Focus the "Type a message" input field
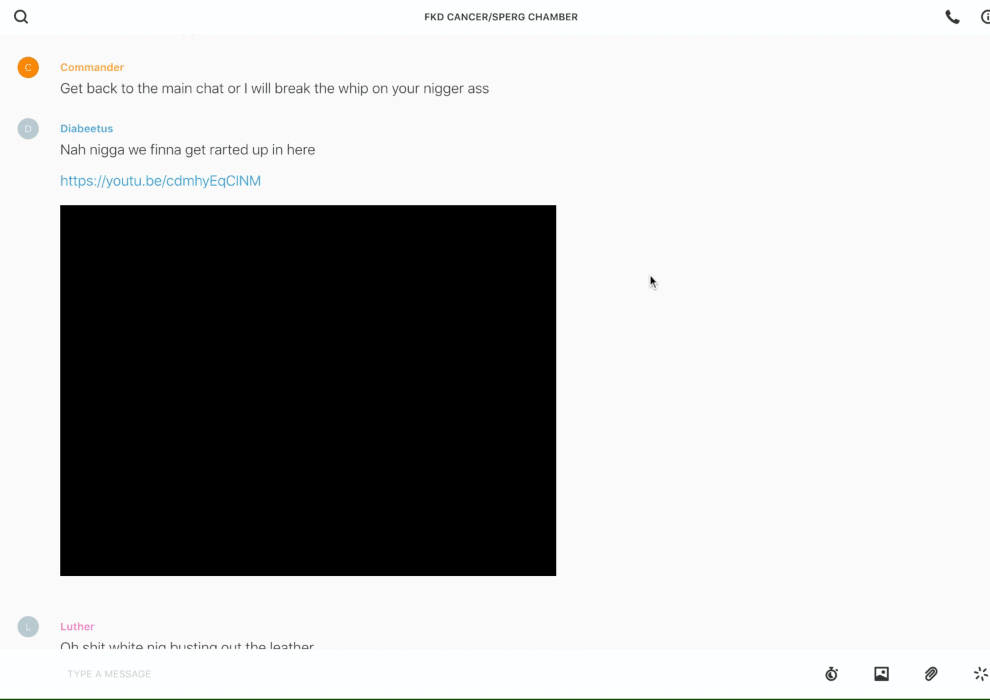990x700 pixels. tap(400, 674)
